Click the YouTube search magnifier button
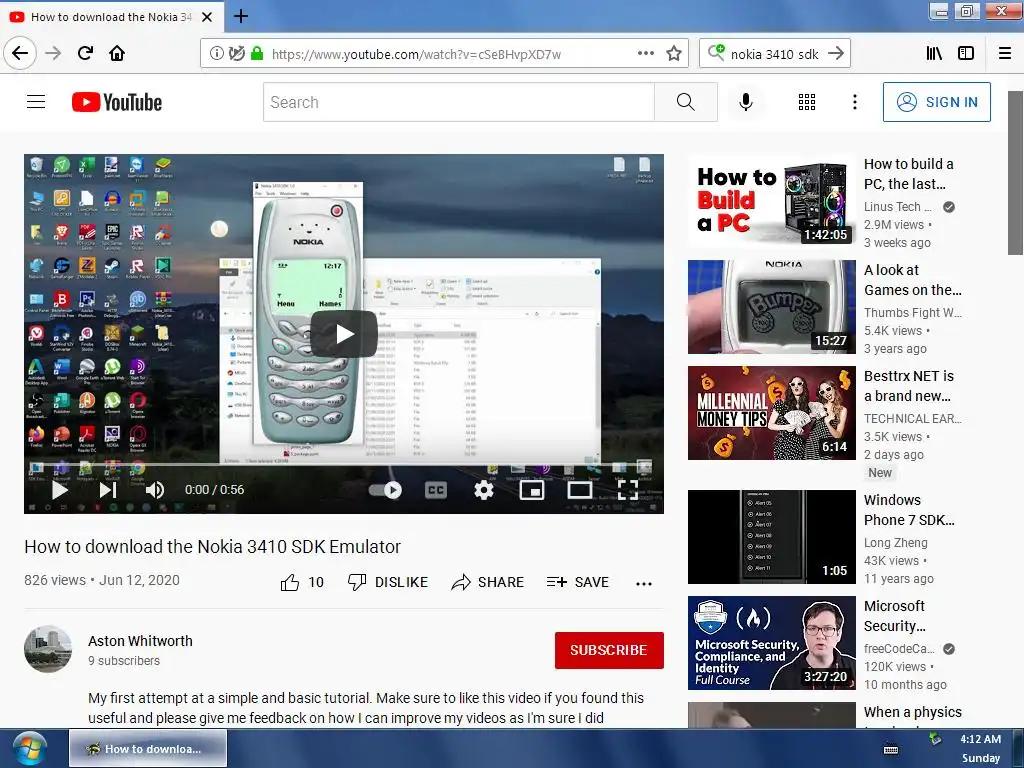1024x768 pixels. 686,102
